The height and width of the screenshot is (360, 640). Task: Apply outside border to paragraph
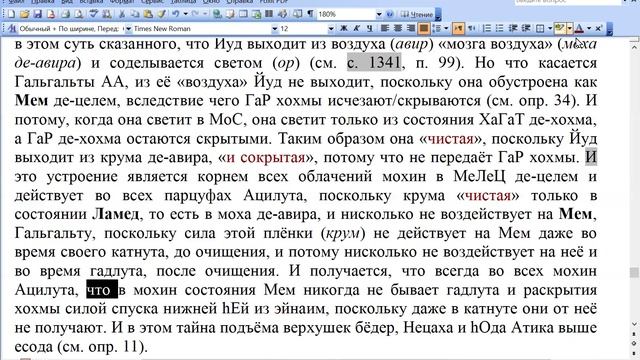(x=540, y=28)
